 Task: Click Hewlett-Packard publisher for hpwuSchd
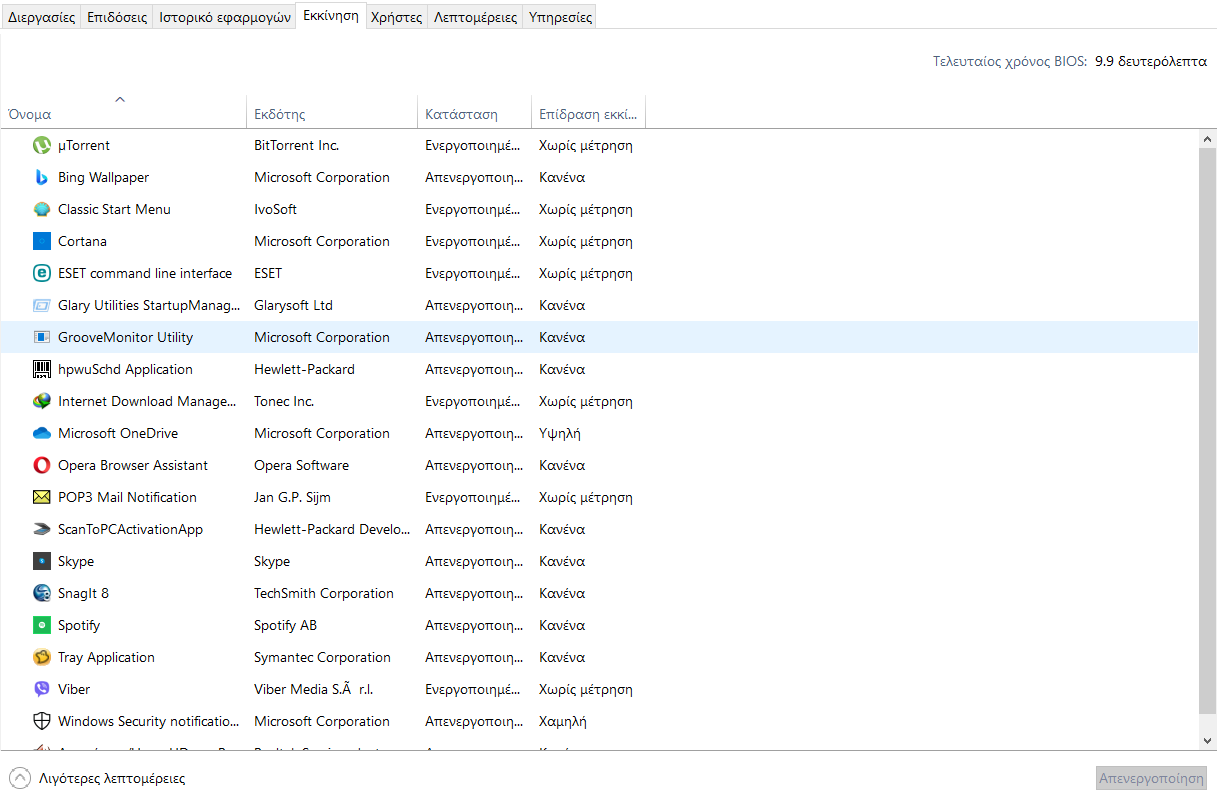(304, 369)
